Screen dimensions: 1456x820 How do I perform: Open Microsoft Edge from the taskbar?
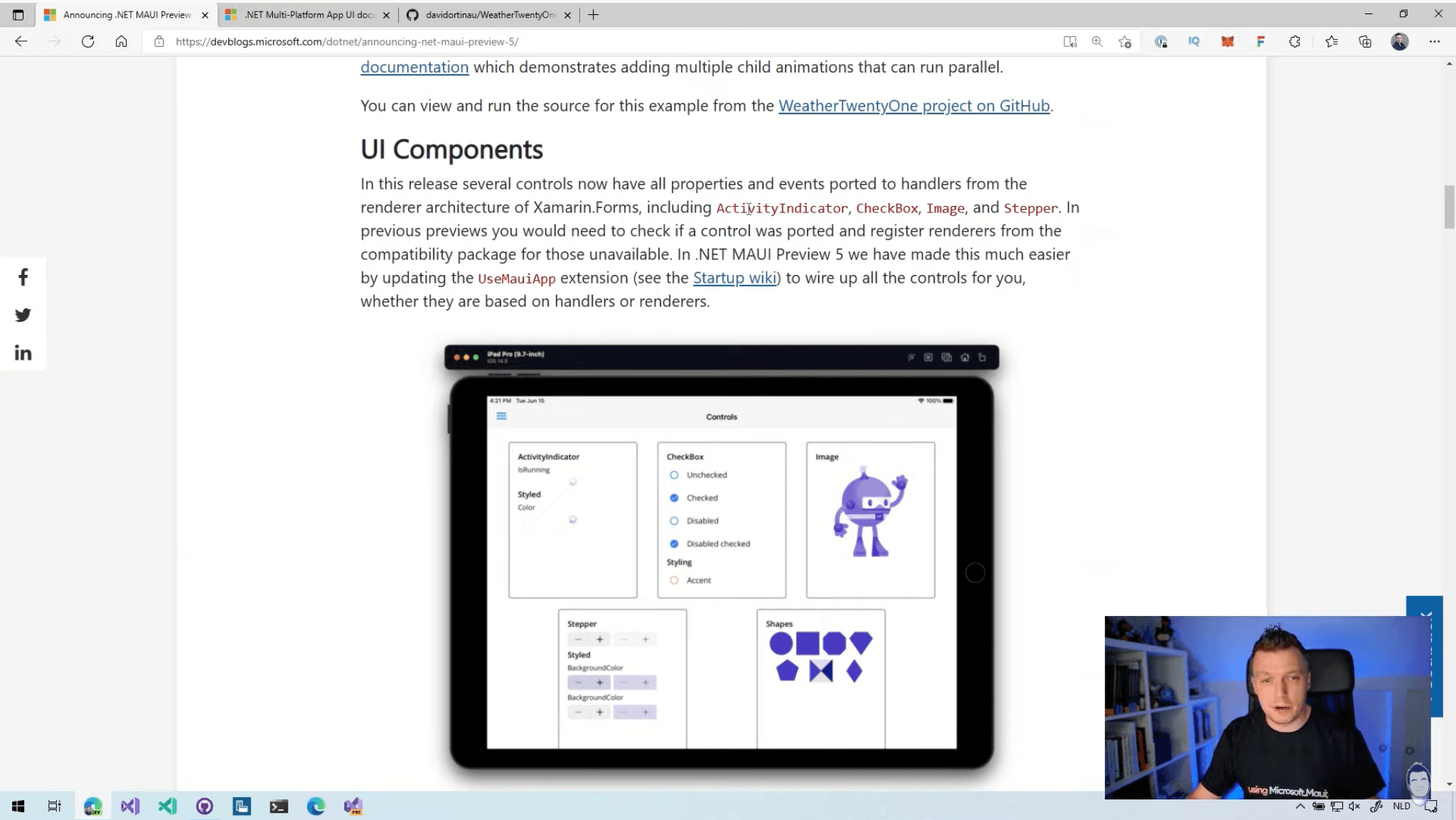point(316,806)
